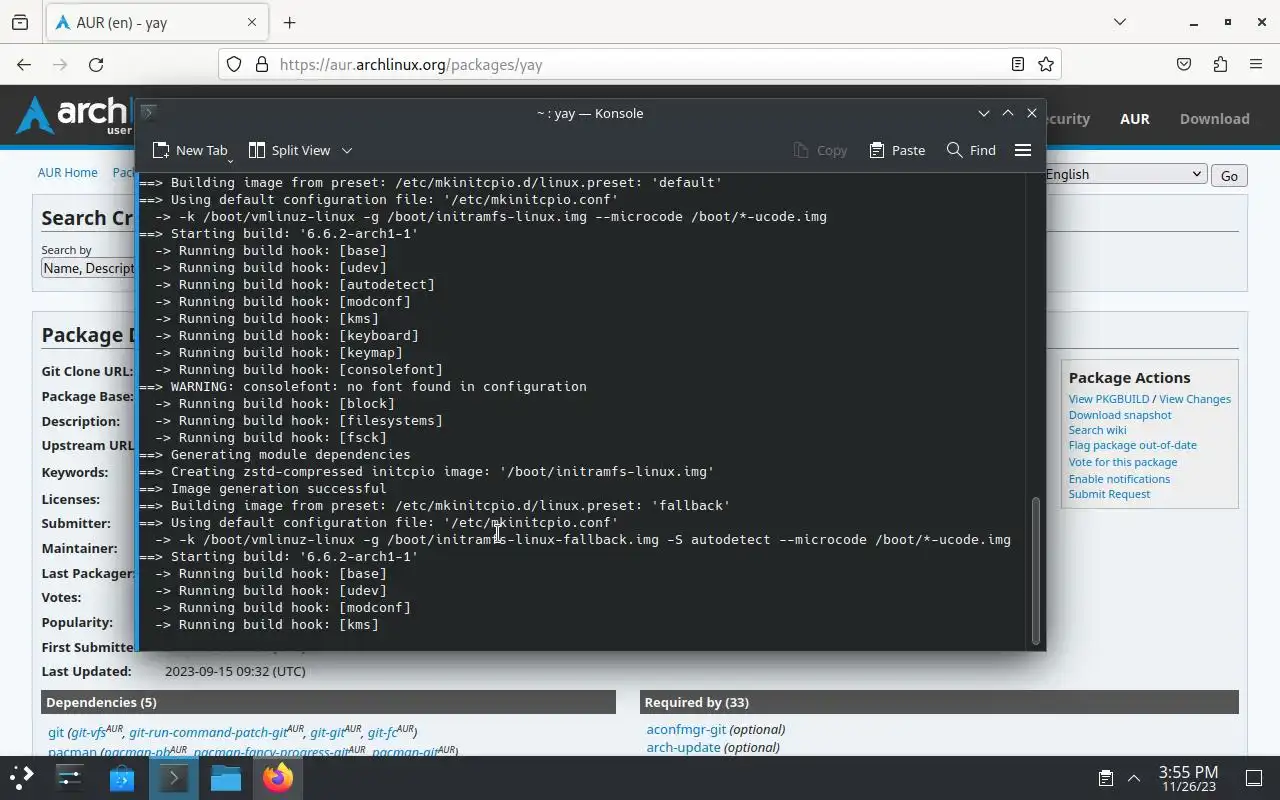The image size is (1280, 800).
Task: Open aconfmgr-git required-by link
Action: pos(686,730)
